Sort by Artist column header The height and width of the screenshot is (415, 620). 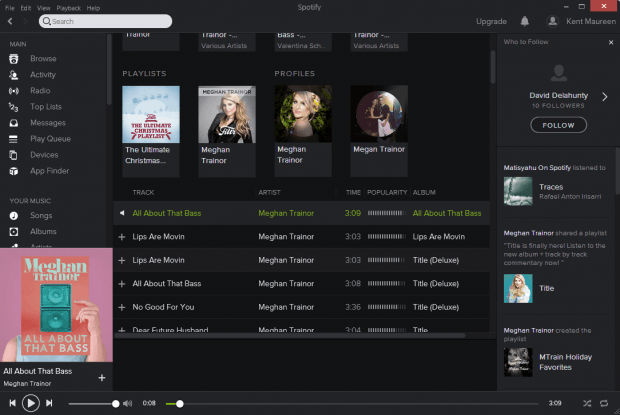tap(269, 192)
